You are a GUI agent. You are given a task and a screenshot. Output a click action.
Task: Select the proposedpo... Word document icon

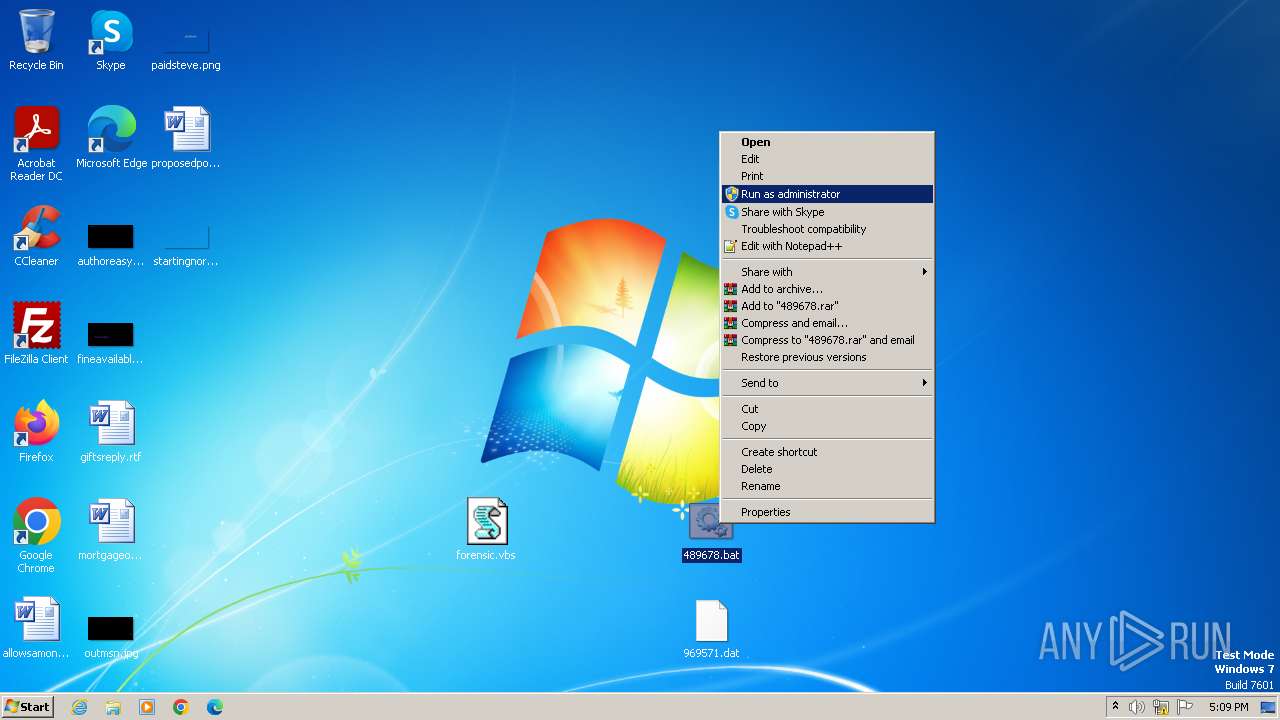point(186,137)
